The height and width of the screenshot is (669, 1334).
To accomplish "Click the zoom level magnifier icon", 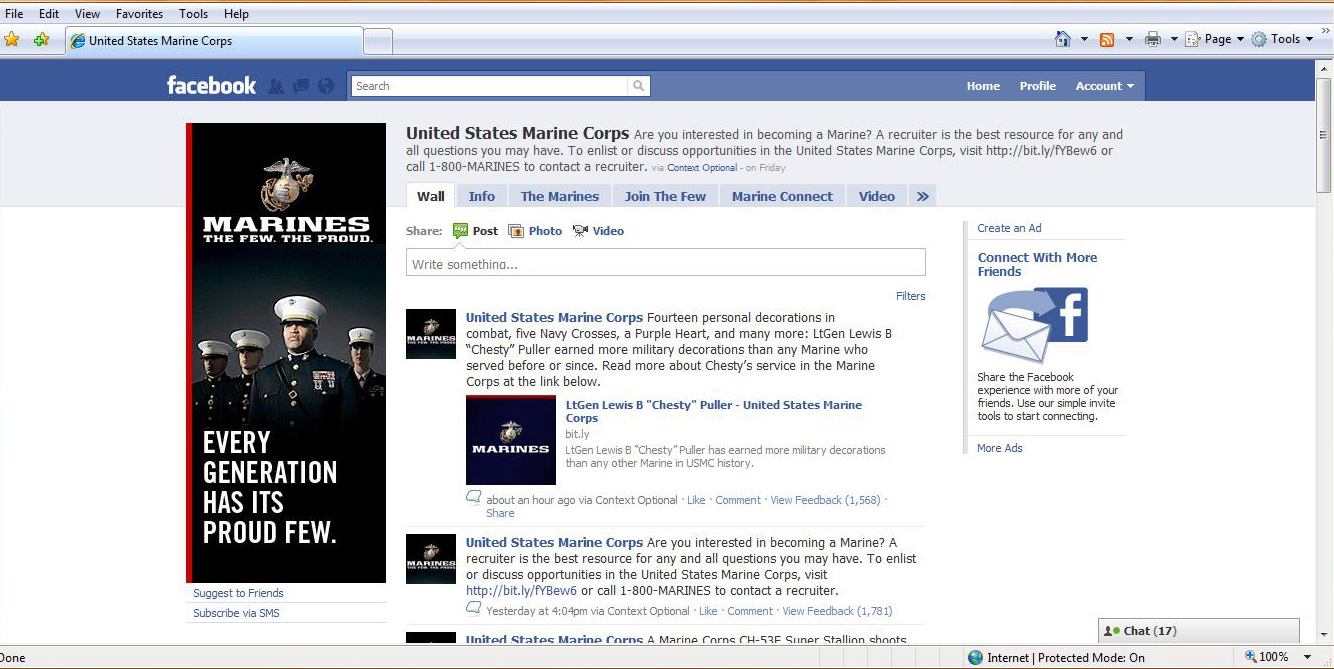I will pos(1251,657).
